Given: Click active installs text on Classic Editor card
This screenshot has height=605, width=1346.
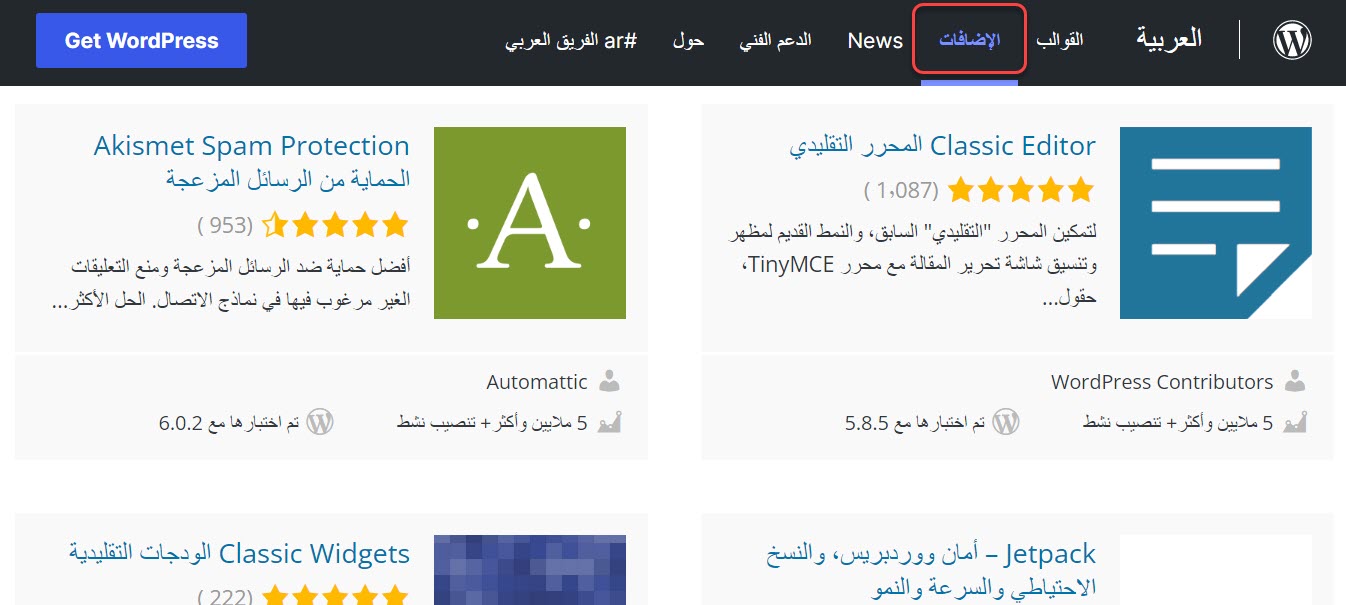Looking at the screenshot, I should coord(1178,422).
